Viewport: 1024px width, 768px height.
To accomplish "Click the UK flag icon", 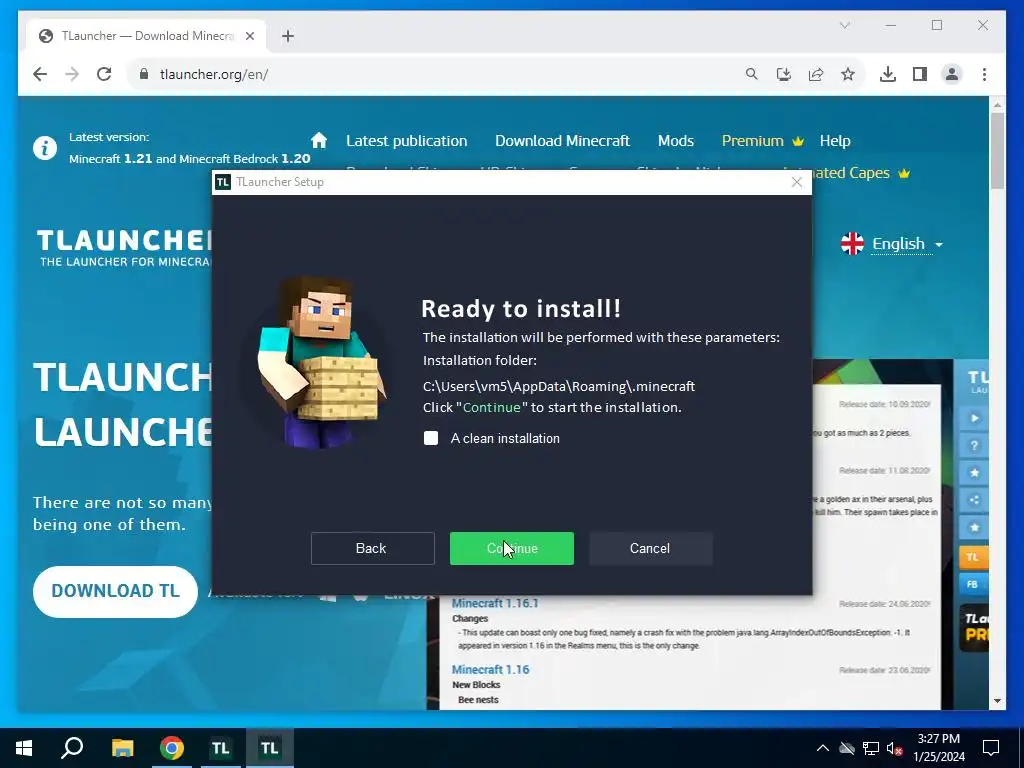I will (x=852, y=244).
